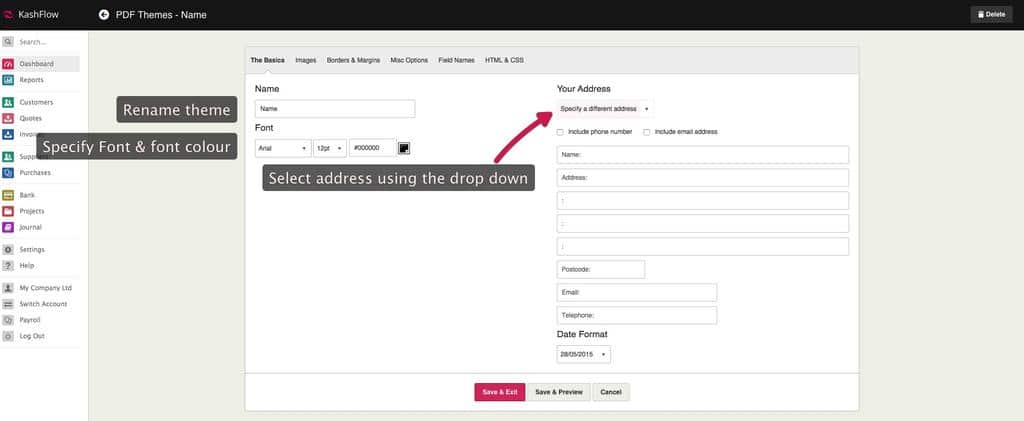Open the Customers sidebar icon

[8, 102]
